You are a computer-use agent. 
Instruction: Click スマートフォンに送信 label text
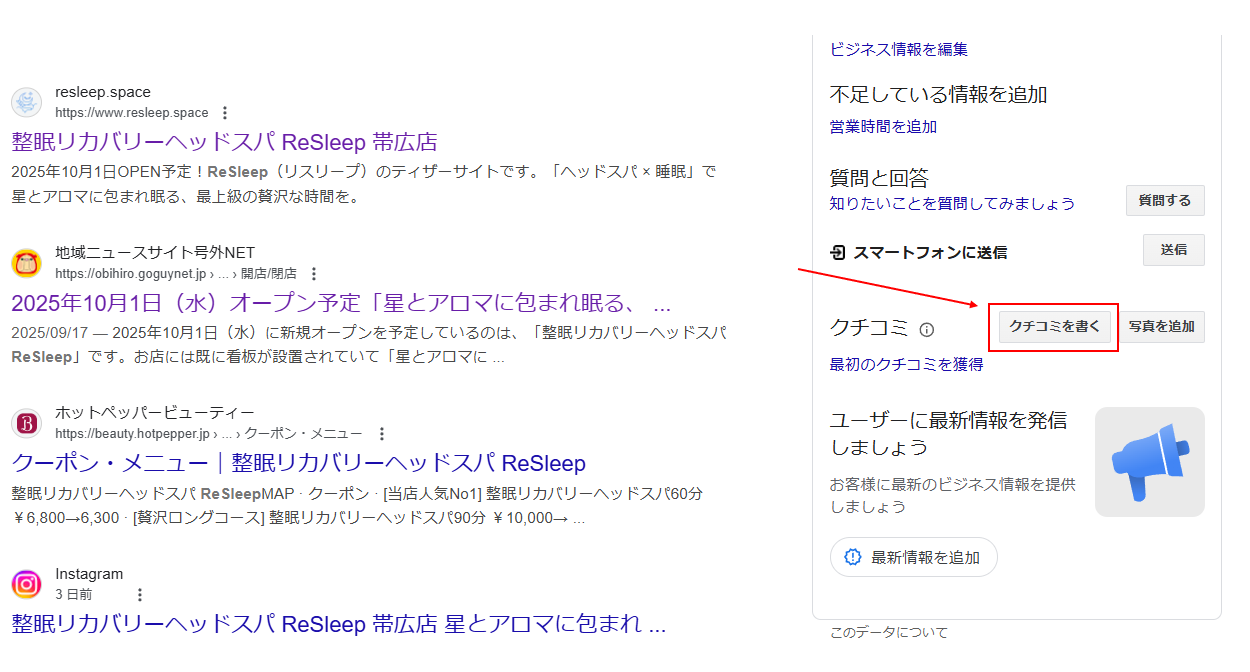click(930, 253)
